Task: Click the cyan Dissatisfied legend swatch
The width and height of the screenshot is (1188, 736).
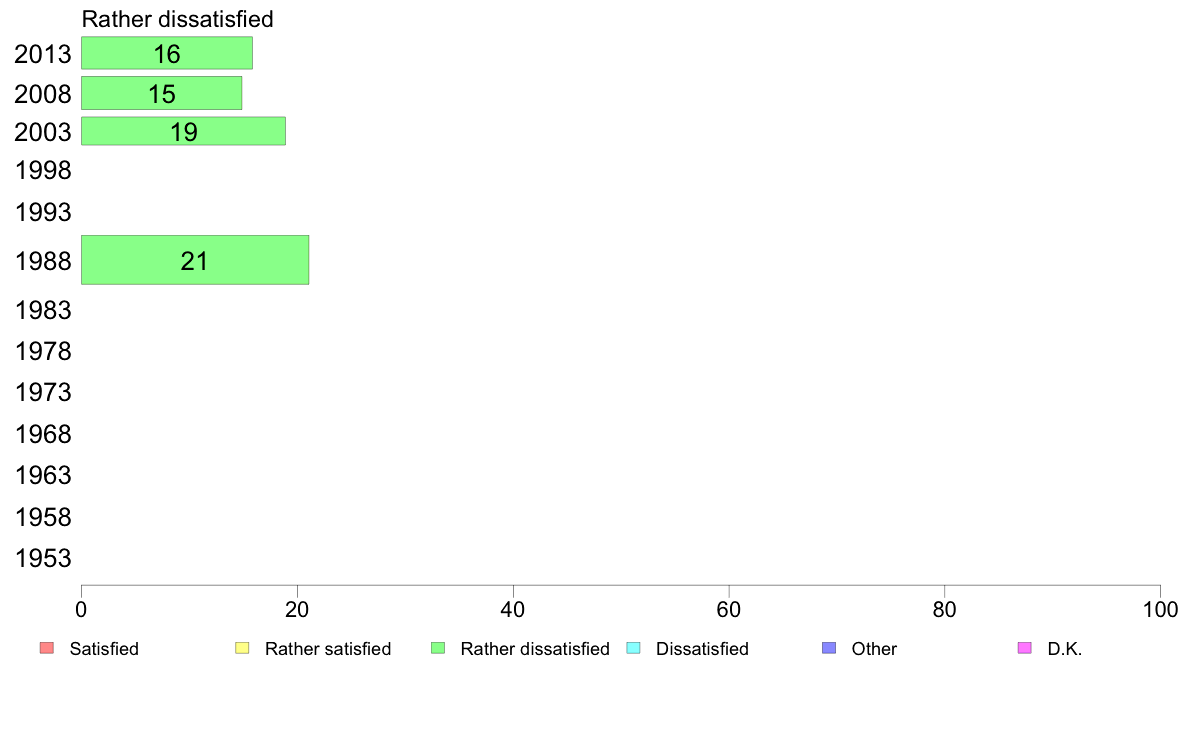Action: pyautogui.click(x=633, y=648)
